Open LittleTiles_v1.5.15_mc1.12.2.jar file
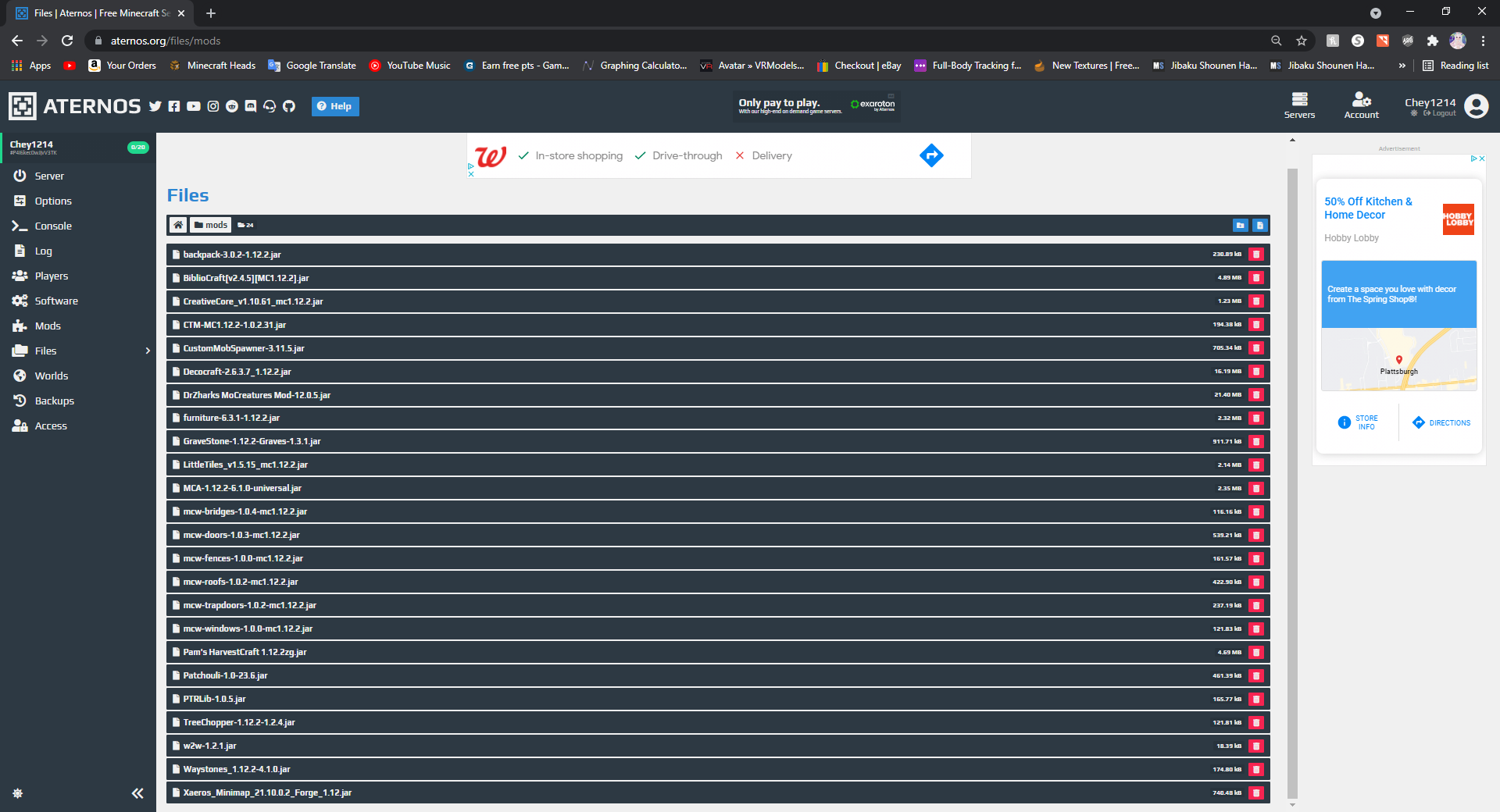Viewport: 1500px width, 812px height. point(718,465)
